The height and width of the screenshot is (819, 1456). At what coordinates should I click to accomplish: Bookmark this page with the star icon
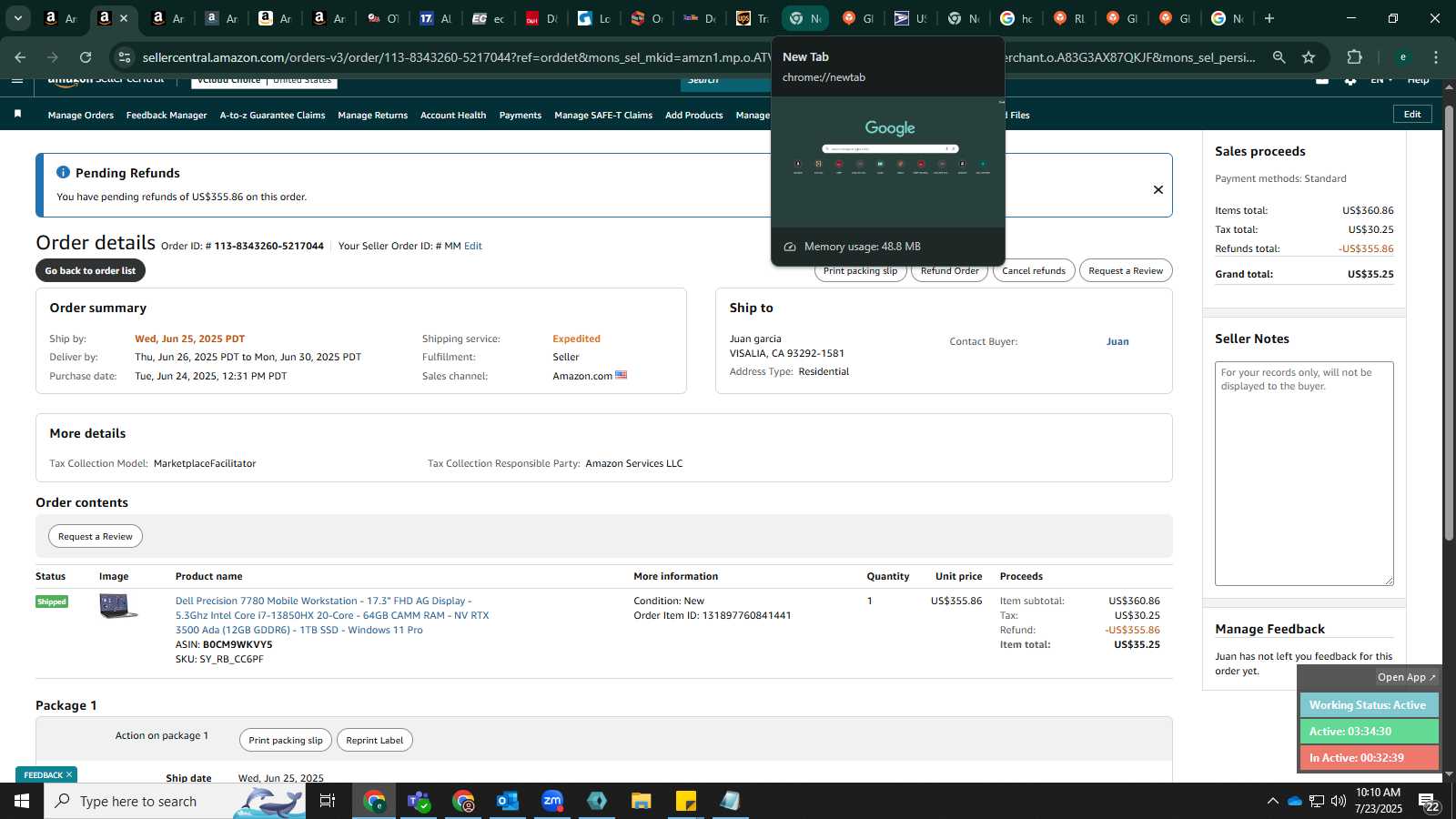(x=1309, y=57)
